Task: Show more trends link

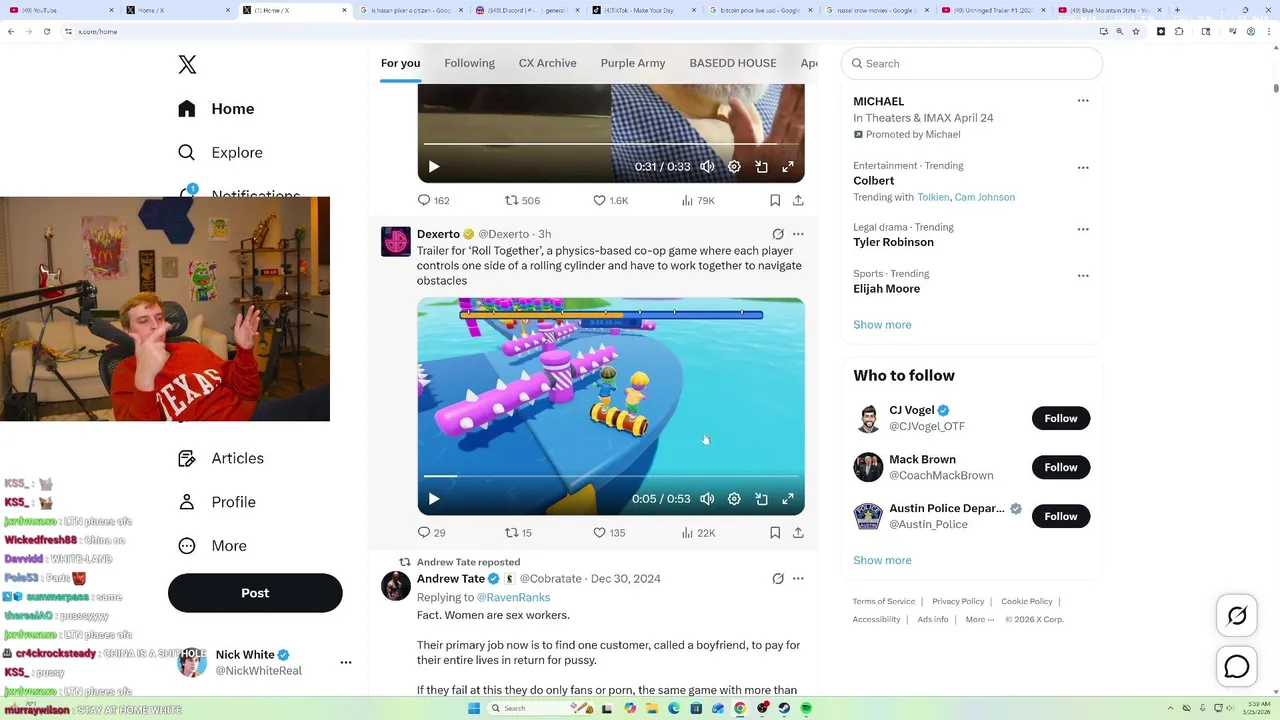Action: [x=882, y=324]
